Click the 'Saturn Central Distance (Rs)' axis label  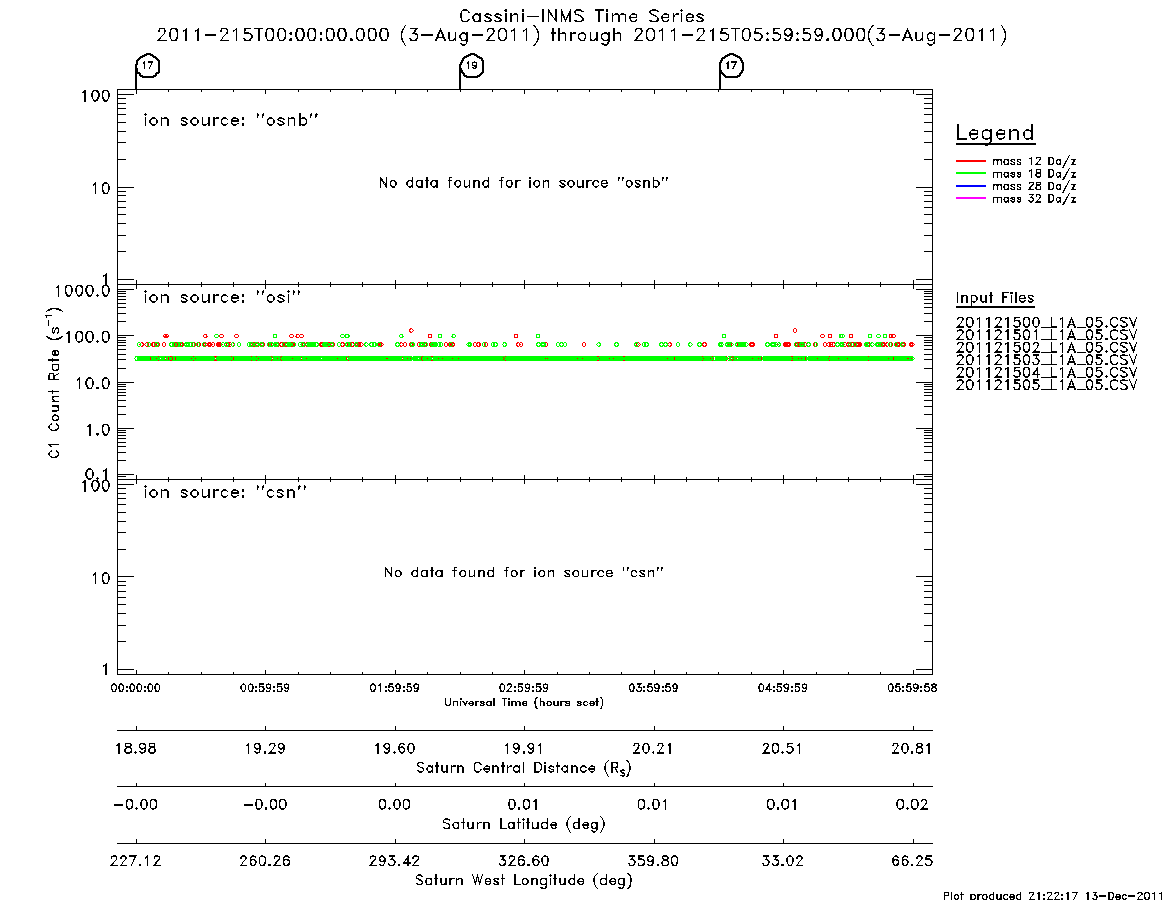point(524,768)
